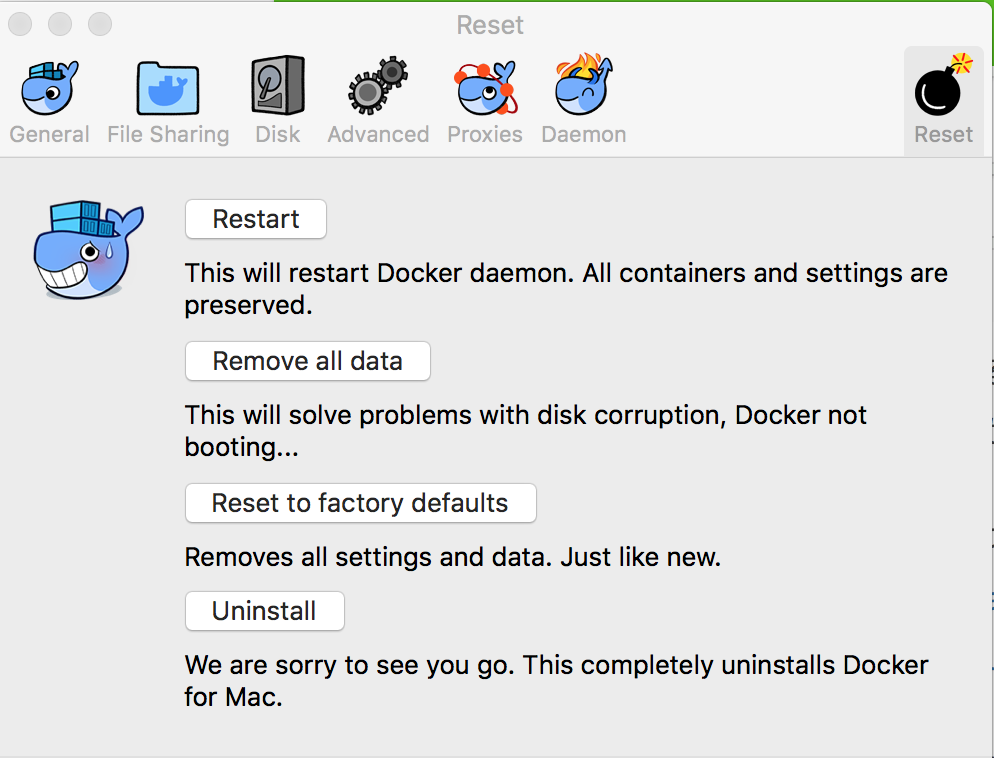Click the Remove all data button
Screen dimensions: 994x758
(x=307, y=361)
